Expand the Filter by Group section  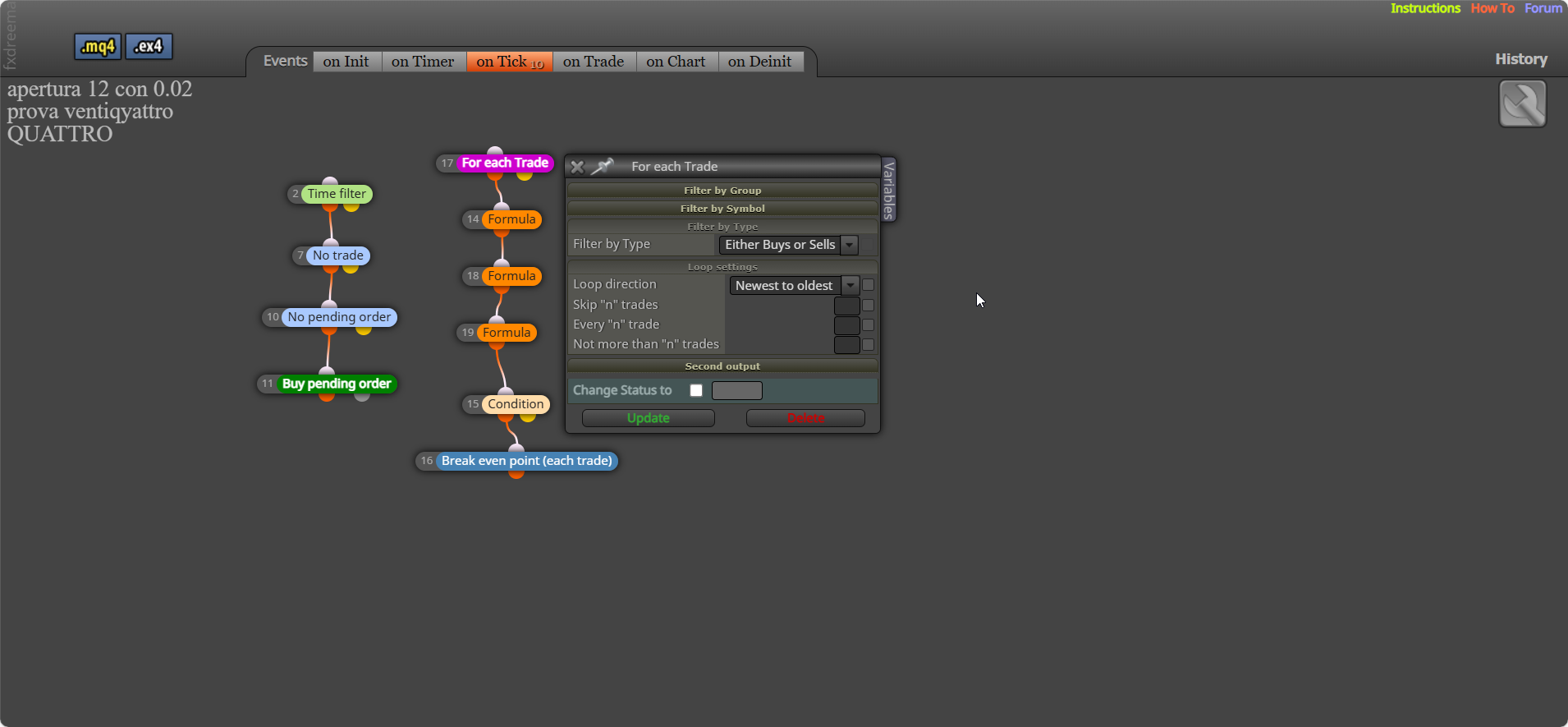click(722, 191)
